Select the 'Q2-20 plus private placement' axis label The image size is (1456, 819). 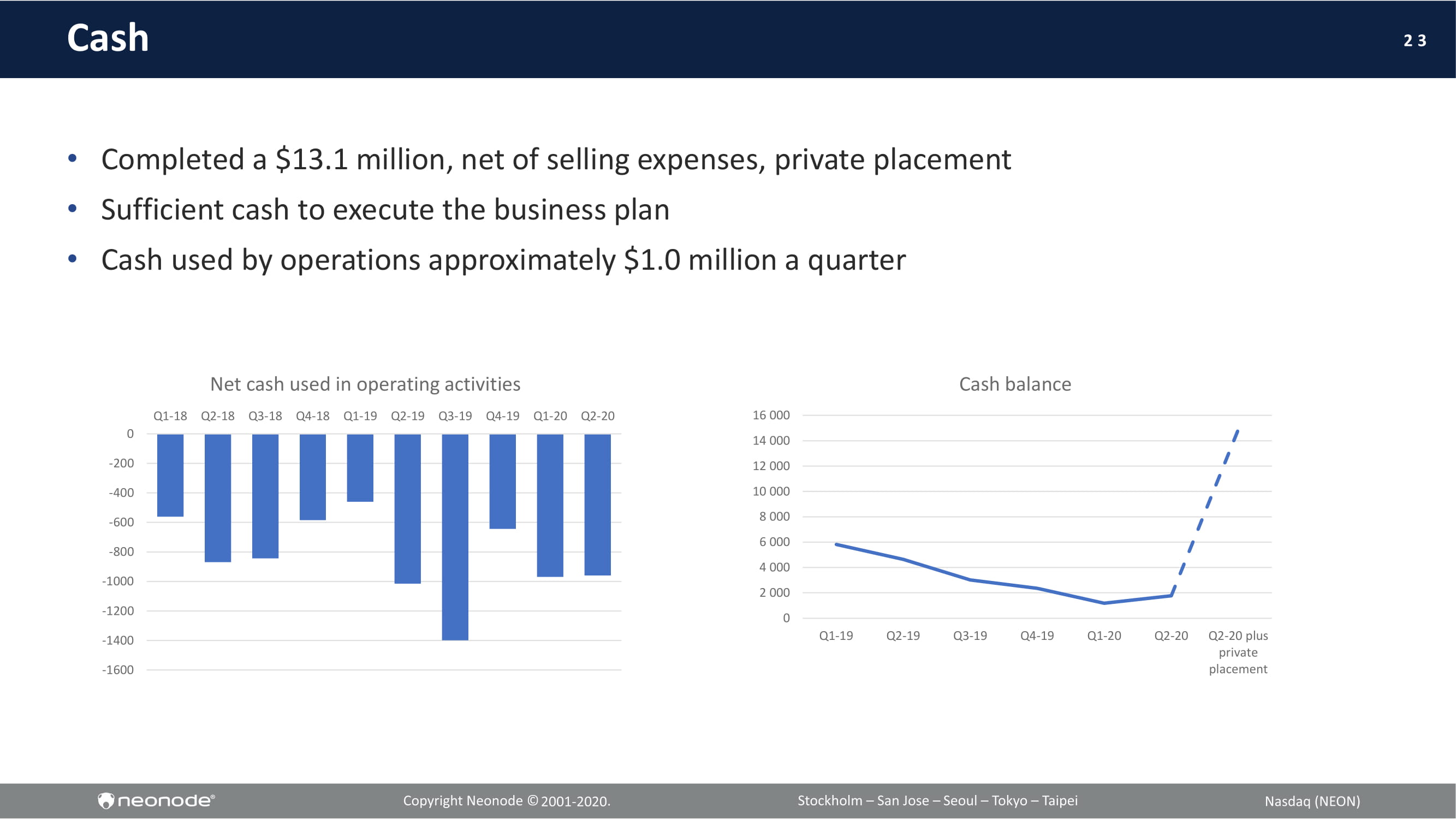1238,652
